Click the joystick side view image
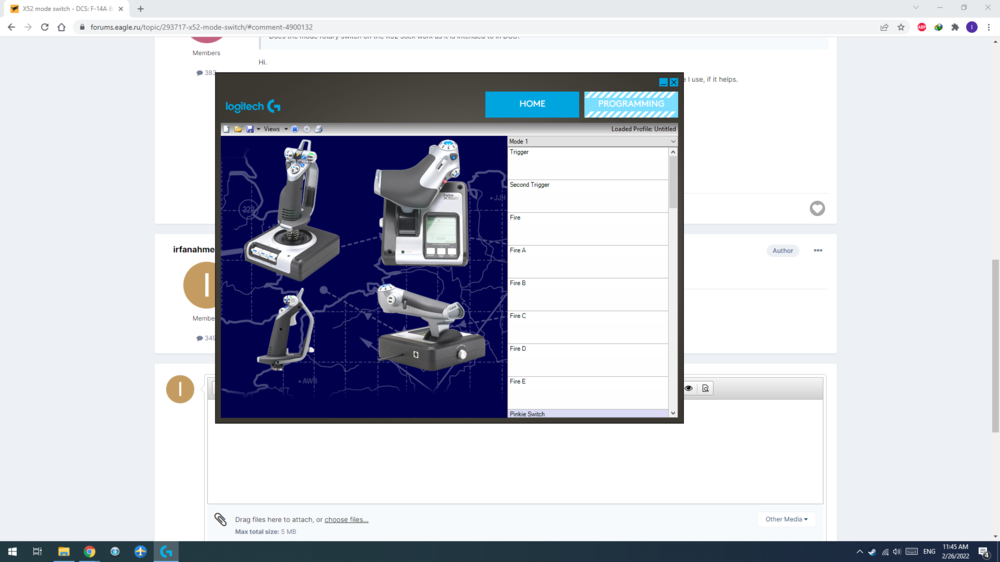This screenshot has width=1000, height=562. [287, 329]
